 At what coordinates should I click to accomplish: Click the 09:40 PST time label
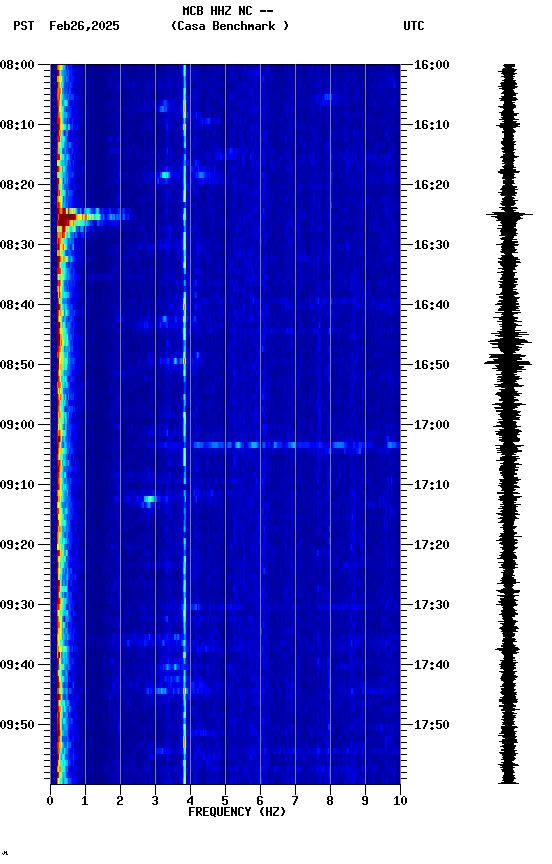(17, 665)
